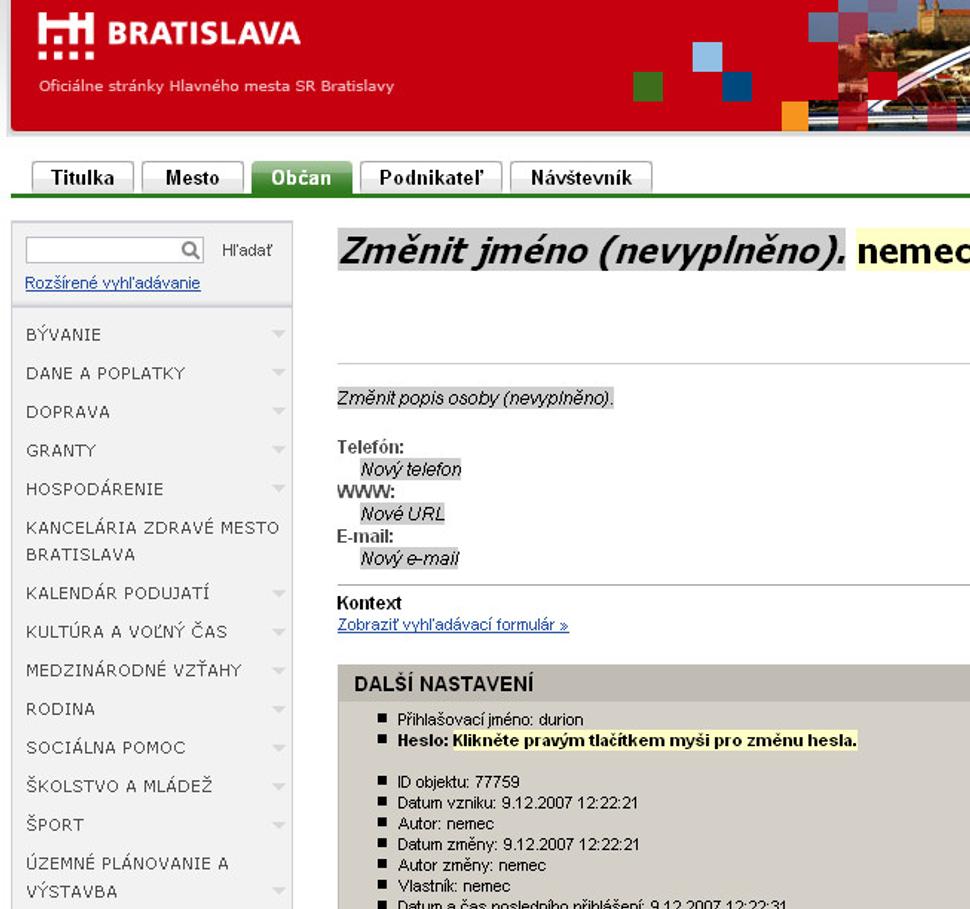Click the Bratislava castle logo icon
The image size is (970, 909).
[66, 36]
